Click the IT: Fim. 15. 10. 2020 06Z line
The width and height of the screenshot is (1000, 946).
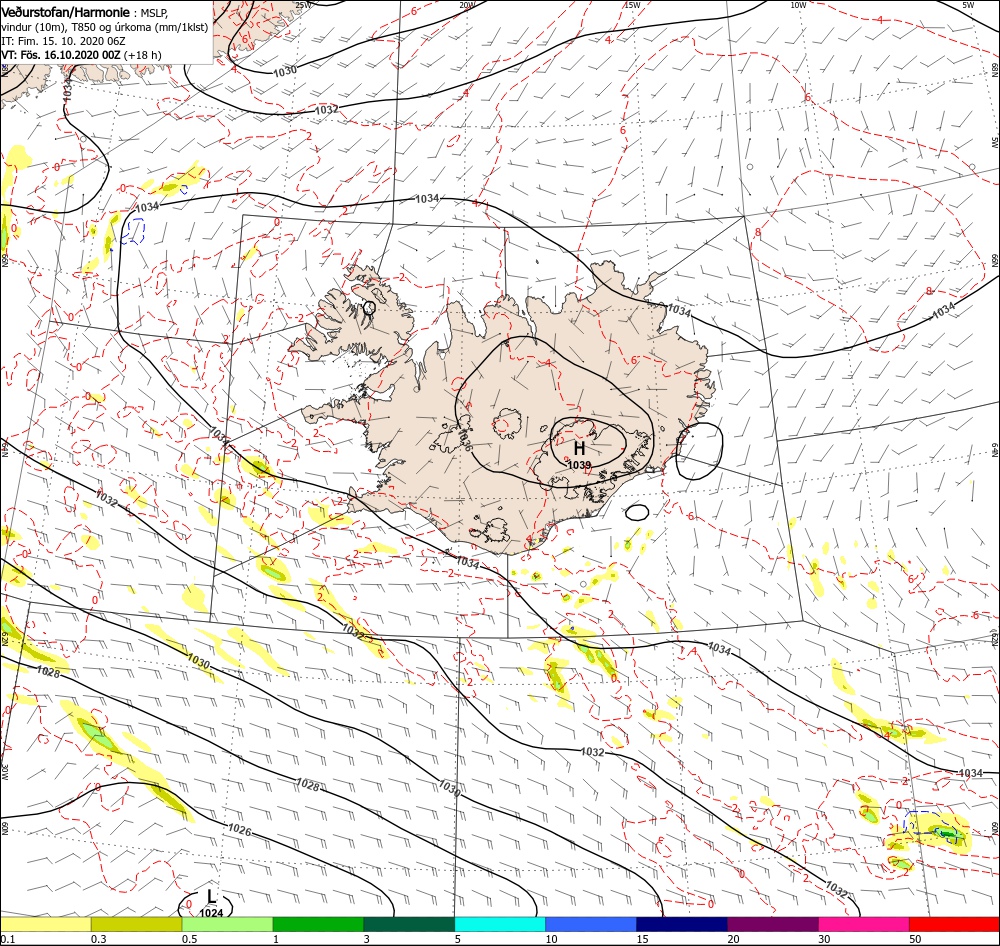click(64, 41)
